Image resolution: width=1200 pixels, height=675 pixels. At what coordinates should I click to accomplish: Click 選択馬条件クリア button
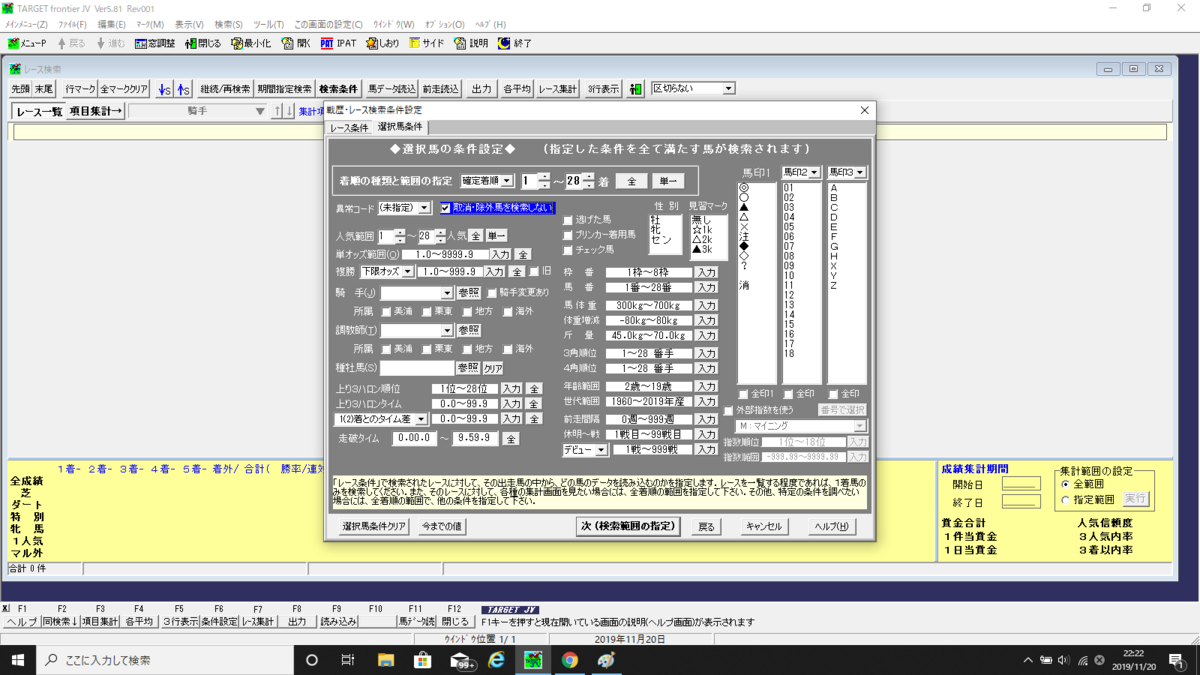(374, 526)
